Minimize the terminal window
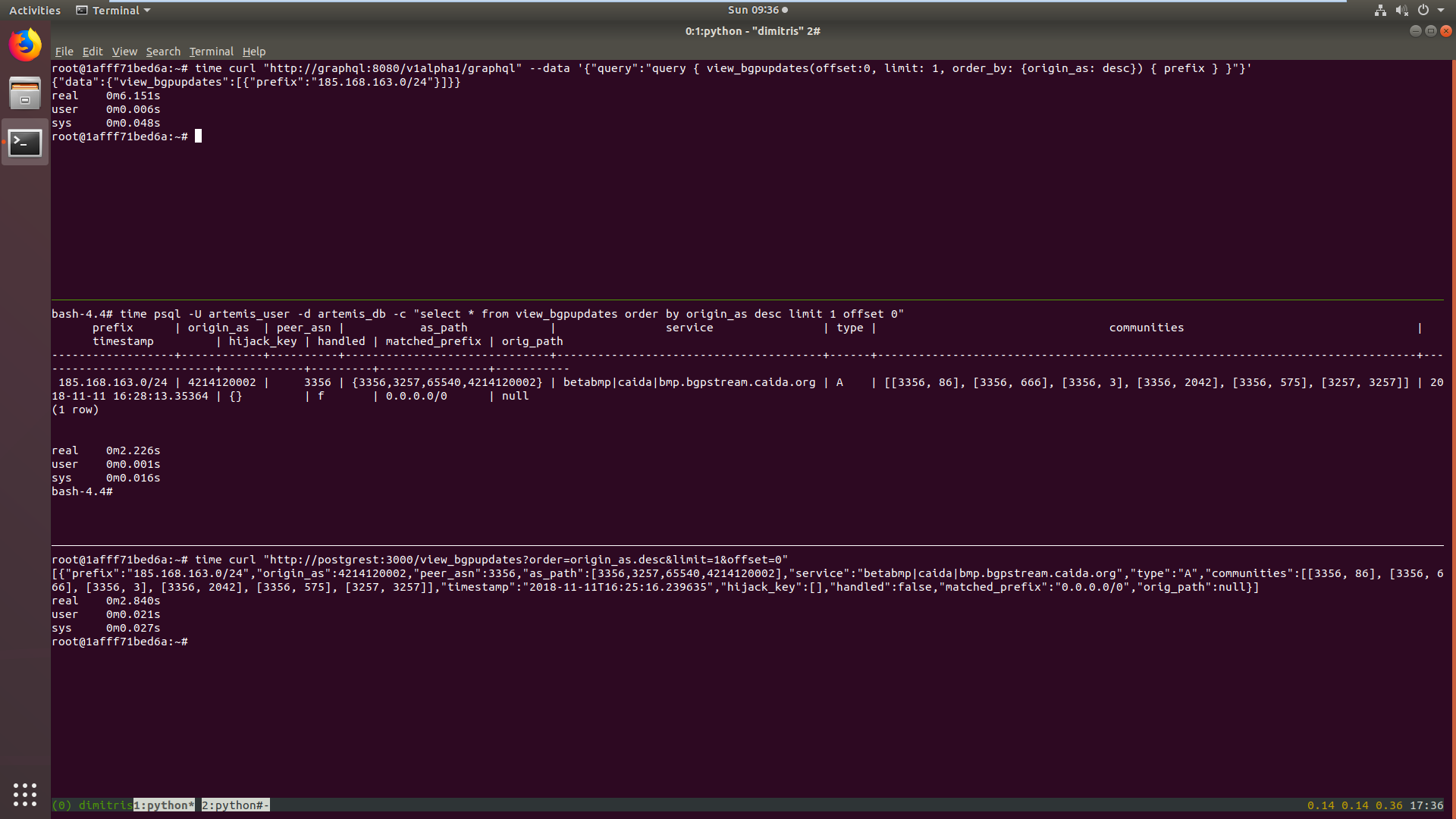The height and width of the screenshot is (819, 1456). click(1415, 31)
